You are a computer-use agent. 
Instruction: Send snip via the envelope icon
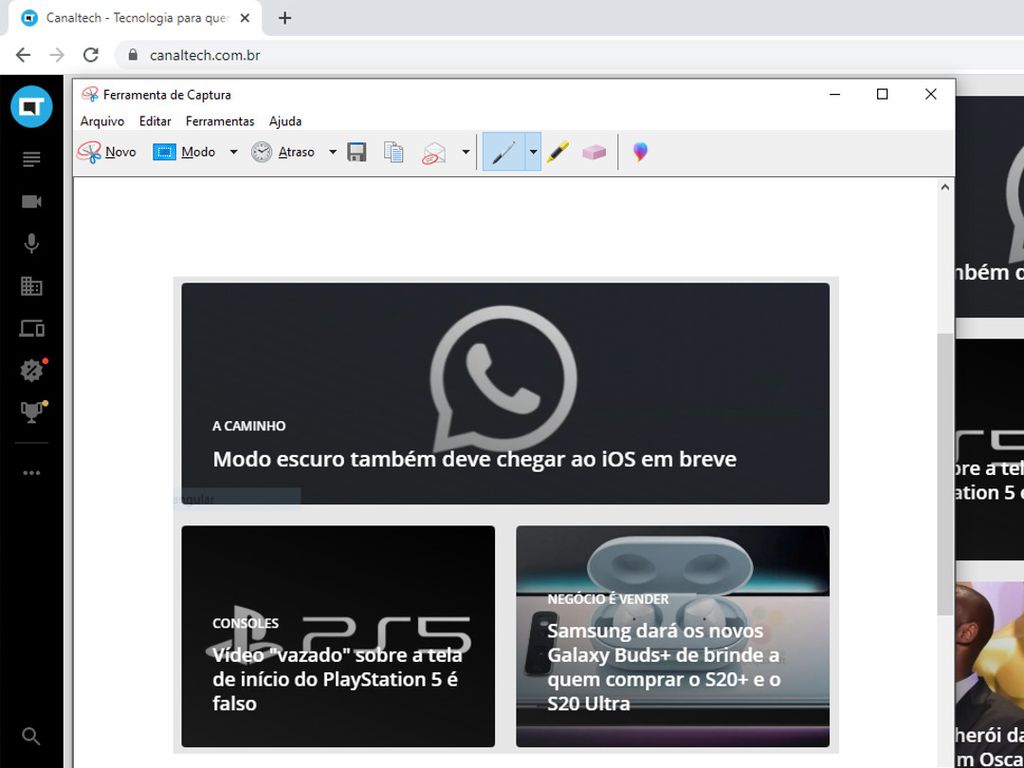point(434,153)
